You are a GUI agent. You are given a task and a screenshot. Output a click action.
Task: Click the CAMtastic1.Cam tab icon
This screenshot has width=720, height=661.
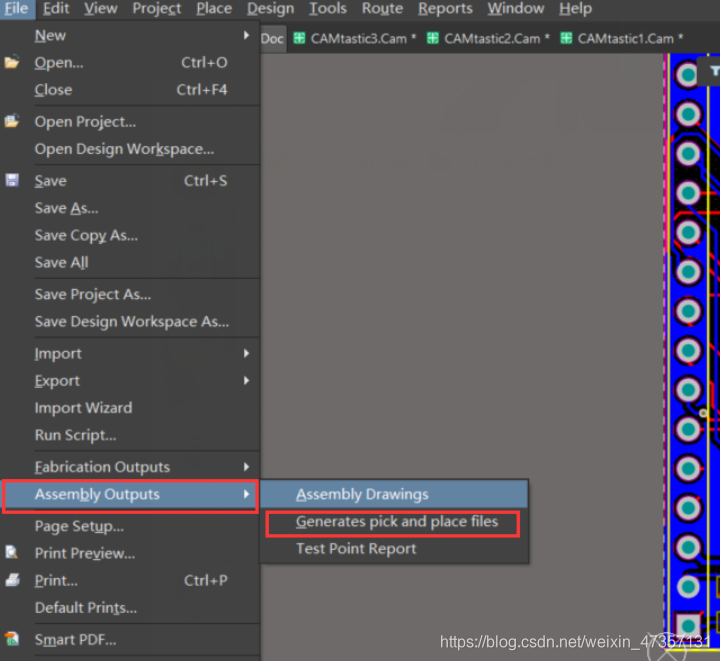566,38
